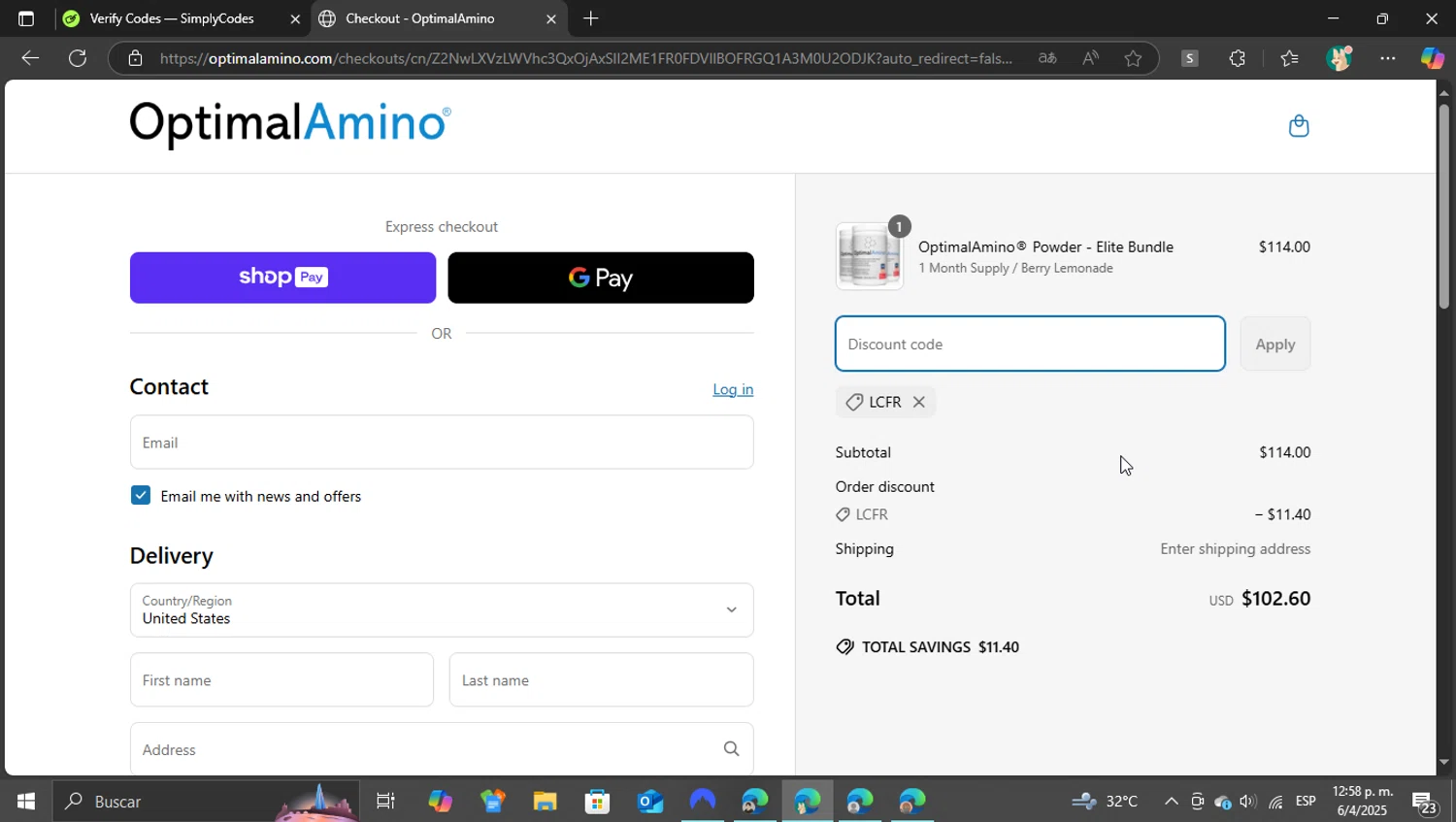Focus the Address input field
1456x822 pixels.
(442, 748)
